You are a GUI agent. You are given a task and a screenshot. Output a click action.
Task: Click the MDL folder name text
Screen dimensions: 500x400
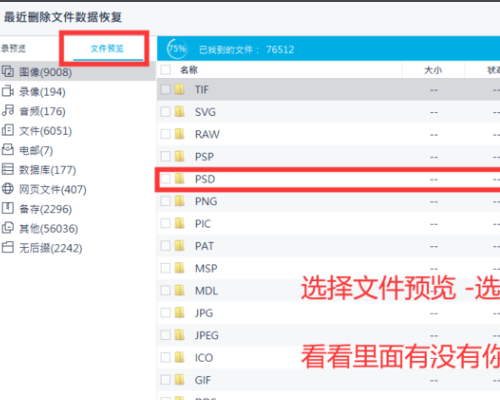[x=206, y=291]
